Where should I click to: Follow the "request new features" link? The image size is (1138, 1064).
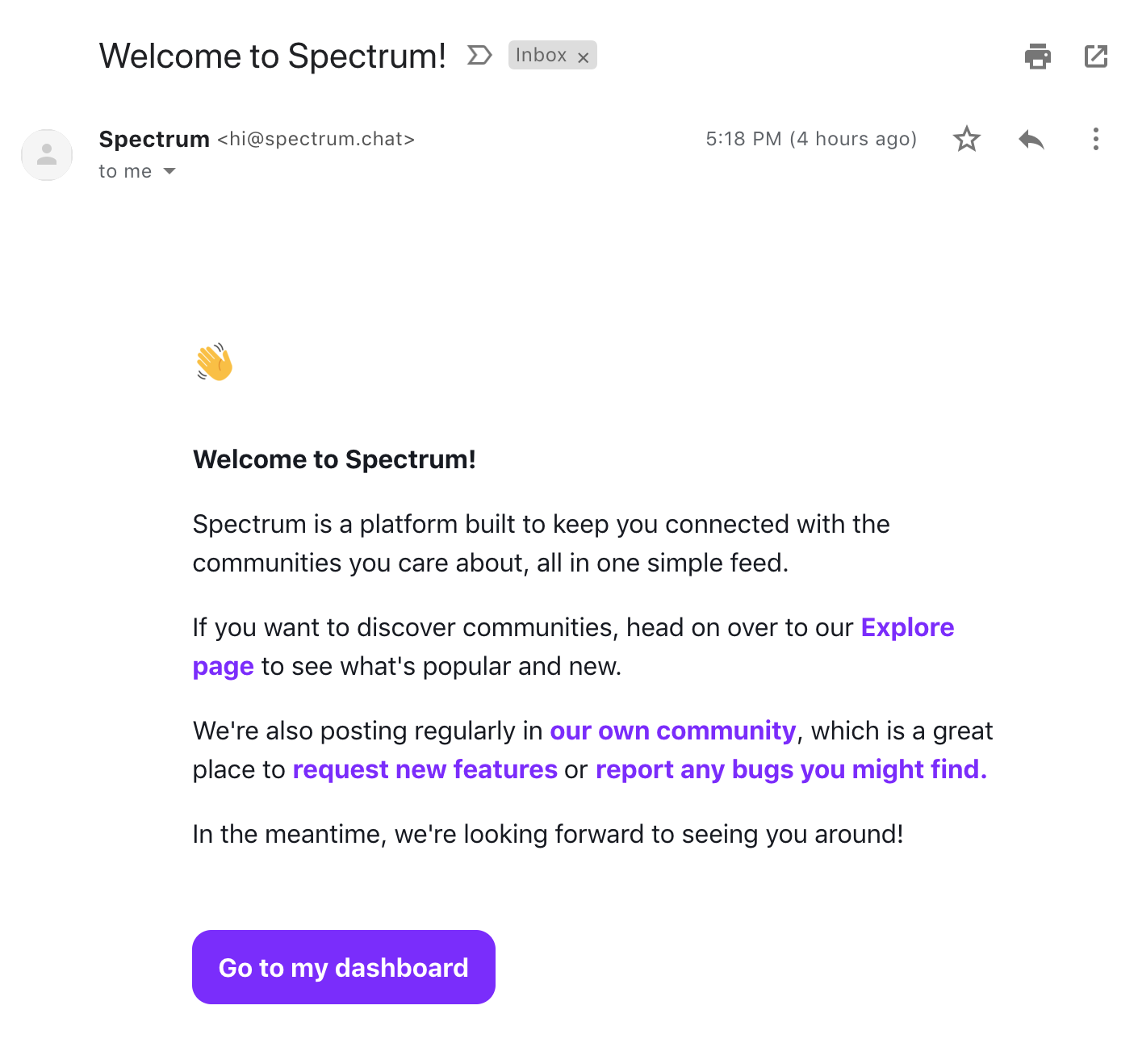point(425,769)
